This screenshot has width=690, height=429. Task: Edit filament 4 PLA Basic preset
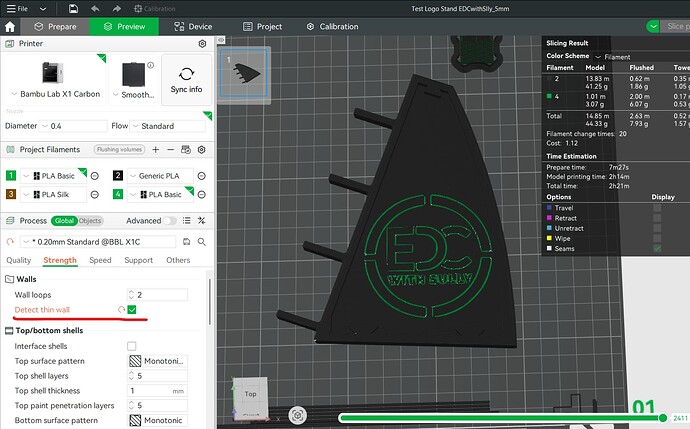tap(202, 194)
